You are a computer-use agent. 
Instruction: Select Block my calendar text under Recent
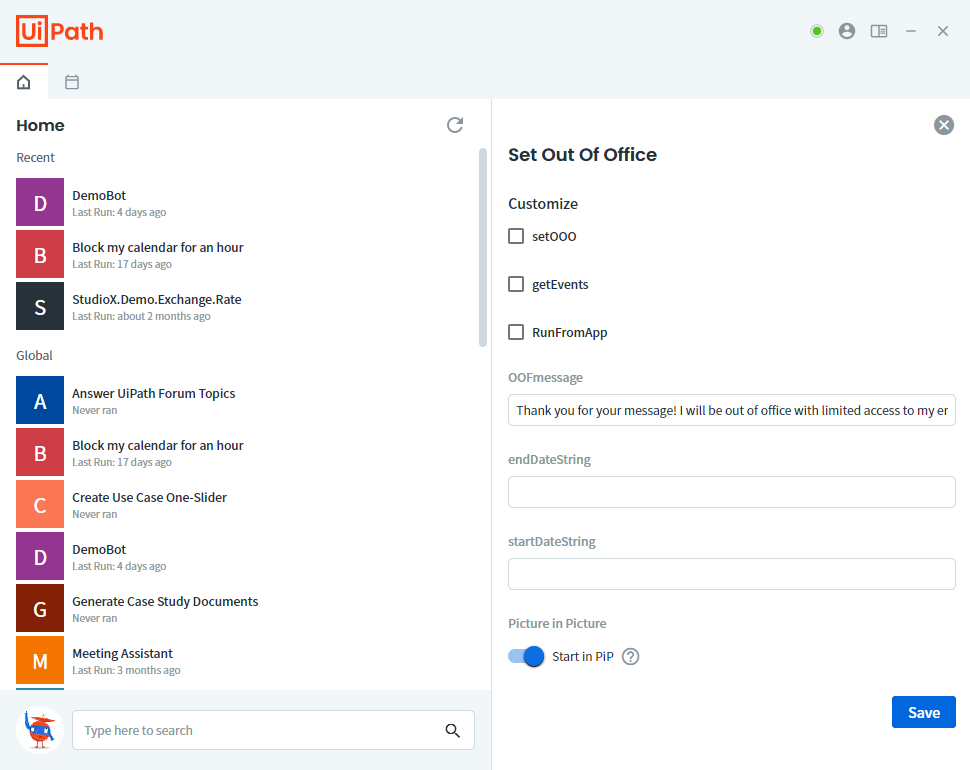click(x=158, y=247)
